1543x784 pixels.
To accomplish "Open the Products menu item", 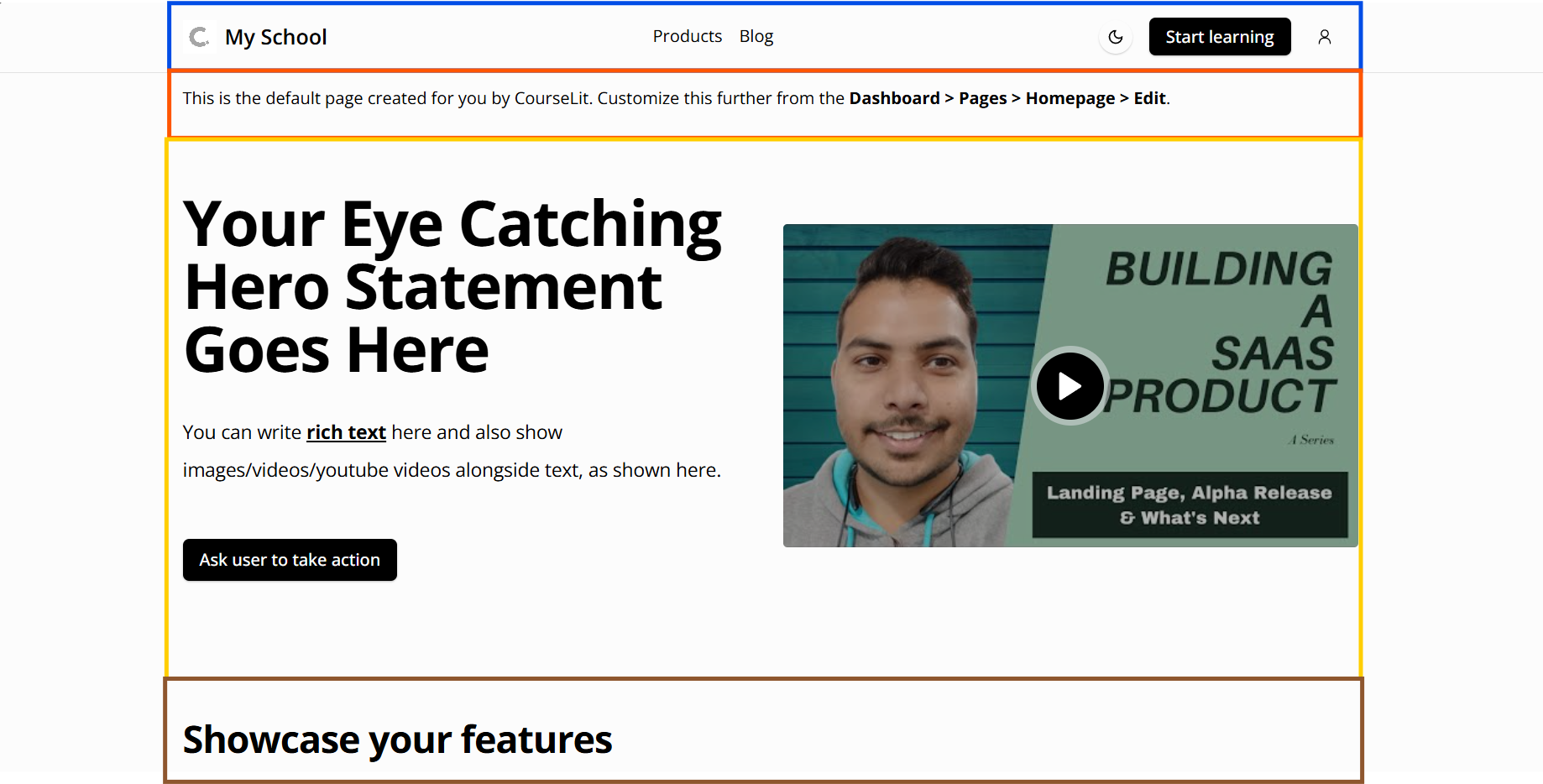I will (x=687, y=36).
